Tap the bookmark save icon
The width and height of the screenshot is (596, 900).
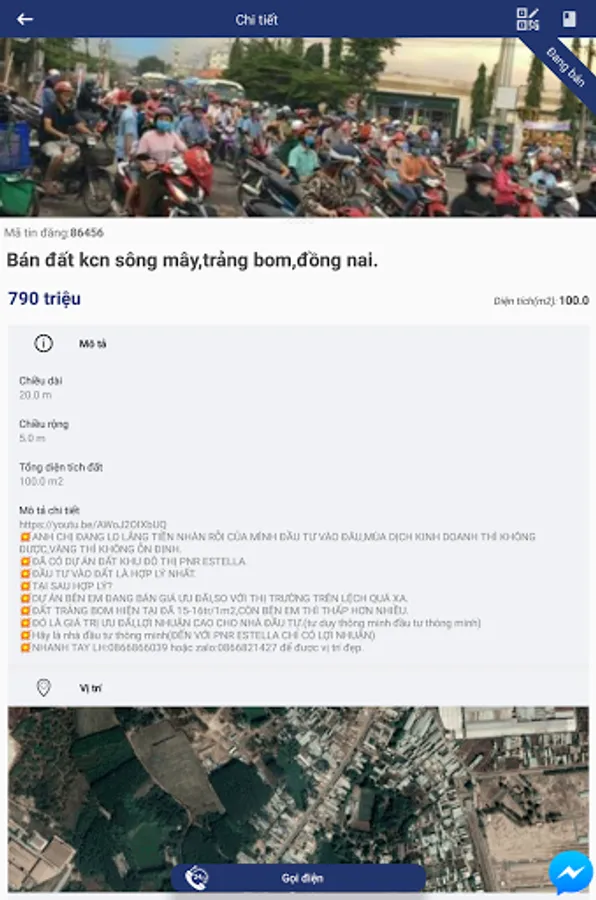569,20
